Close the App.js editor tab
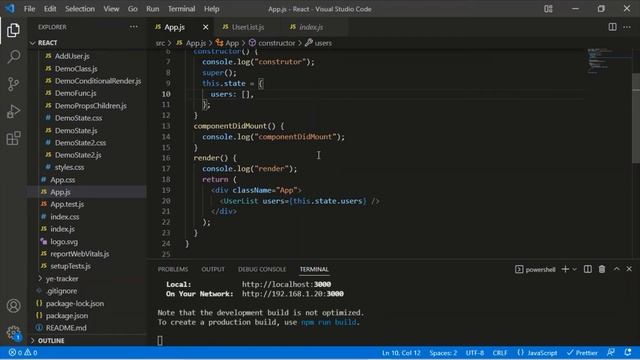This screenshot has height=360, width=640. [x=205, y=27]
